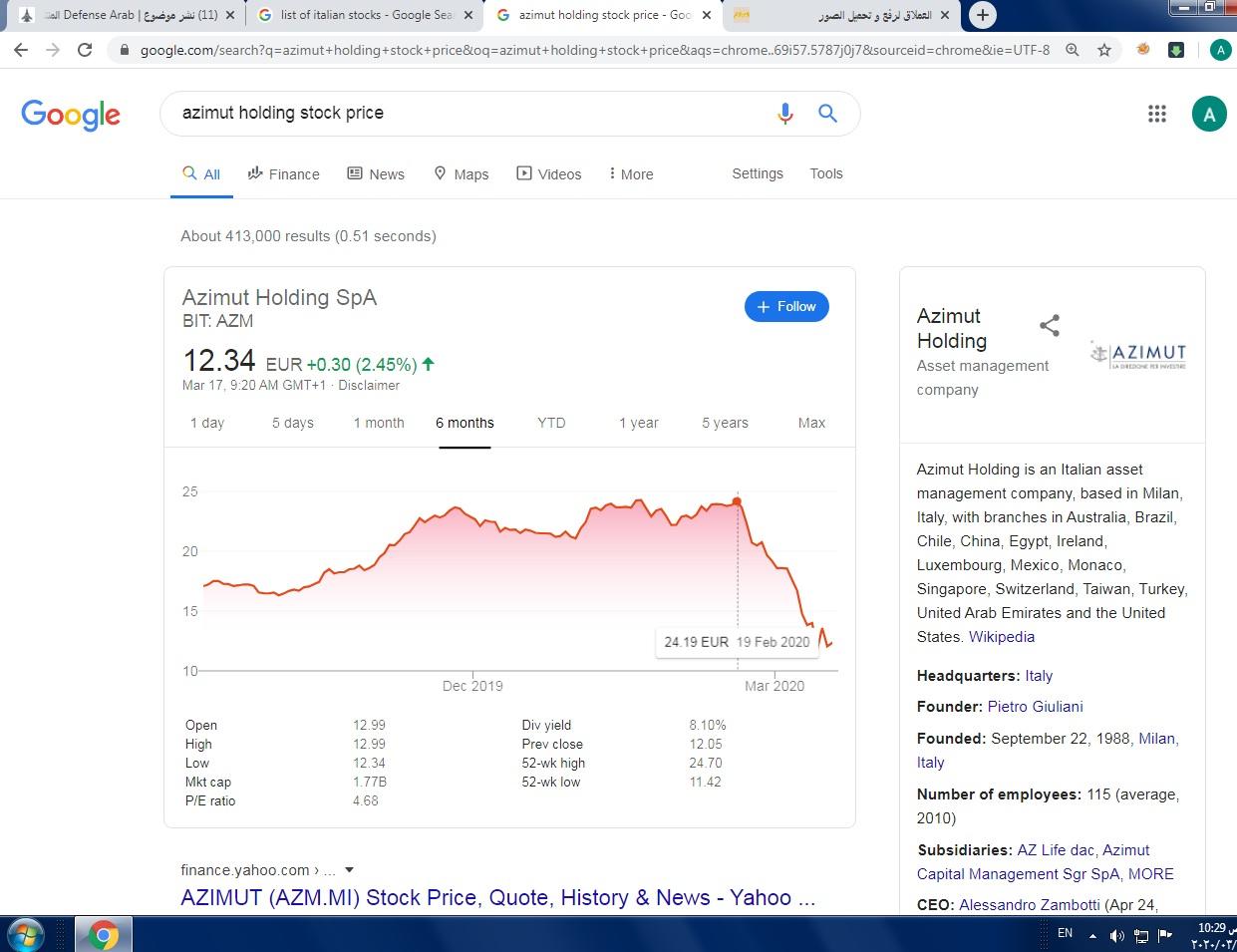Open the AZIMUT (AZM.MI) Yahoo result
Screen dimensions: 1237x952
click(x=498, y=897)
